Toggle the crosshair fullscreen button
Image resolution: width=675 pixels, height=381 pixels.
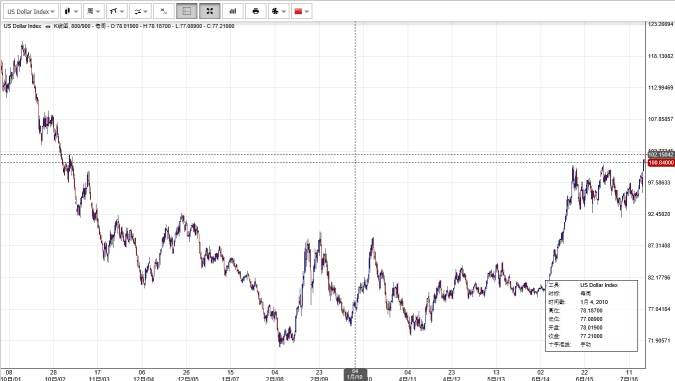(210, 11)
